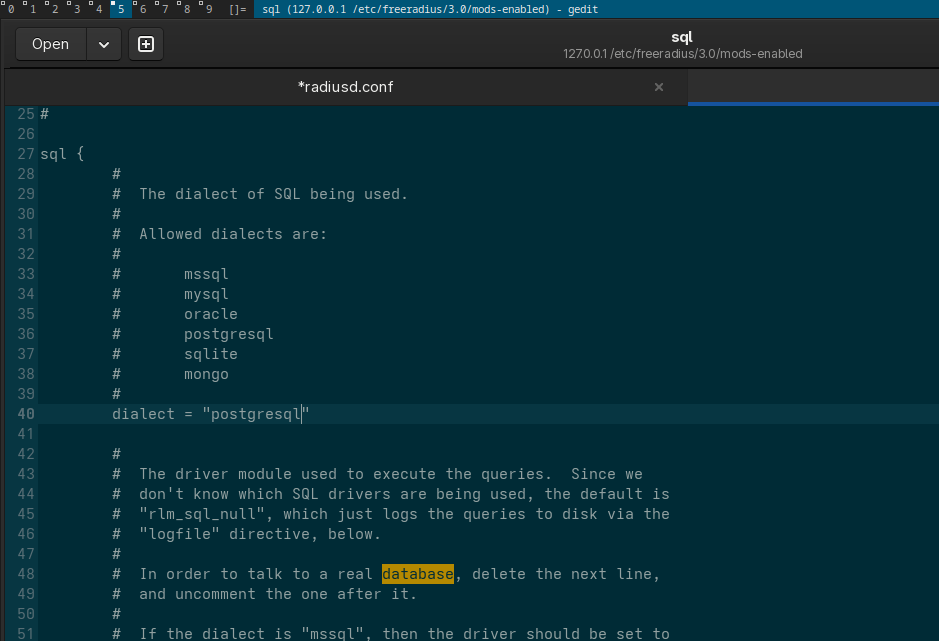
Task: Expand the recent files dropdown beside Open
Action: click(104, 44)
